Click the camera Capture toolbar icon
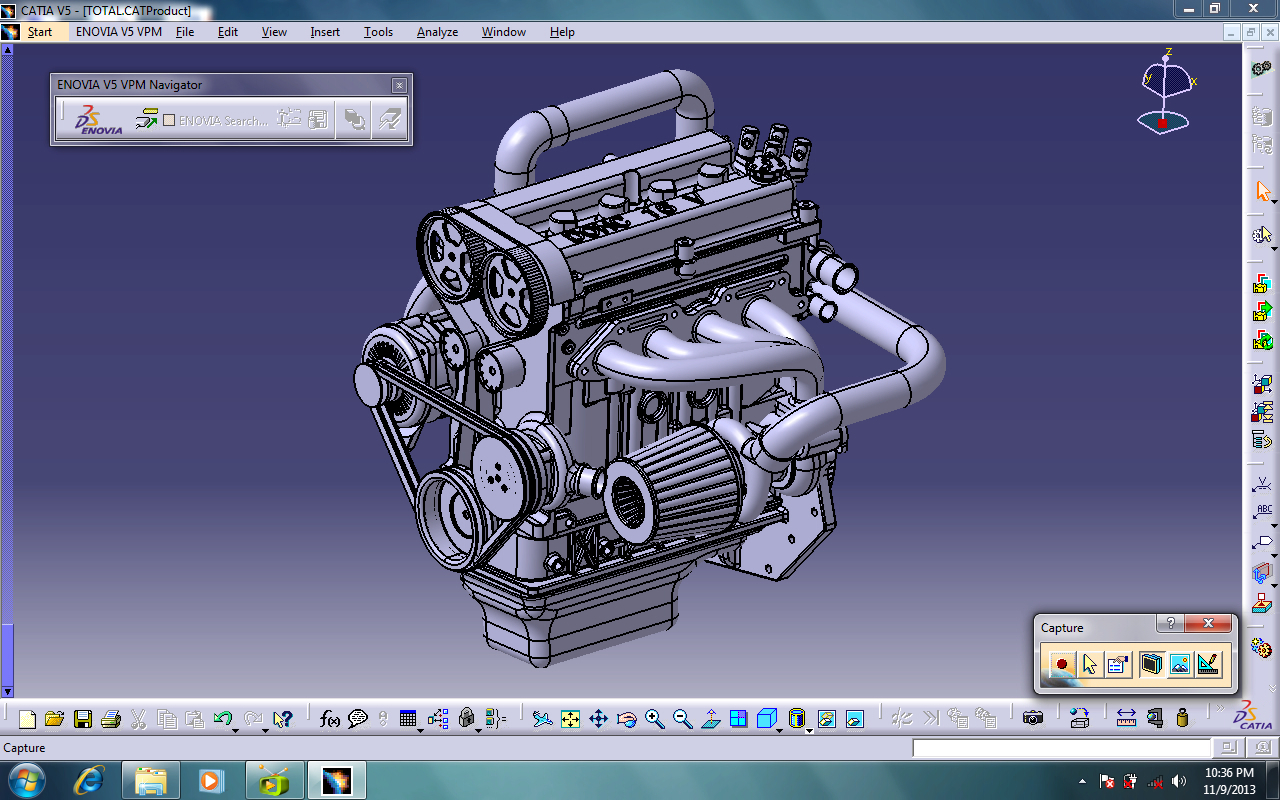 pyautogui.click(x=1033, y=718)
